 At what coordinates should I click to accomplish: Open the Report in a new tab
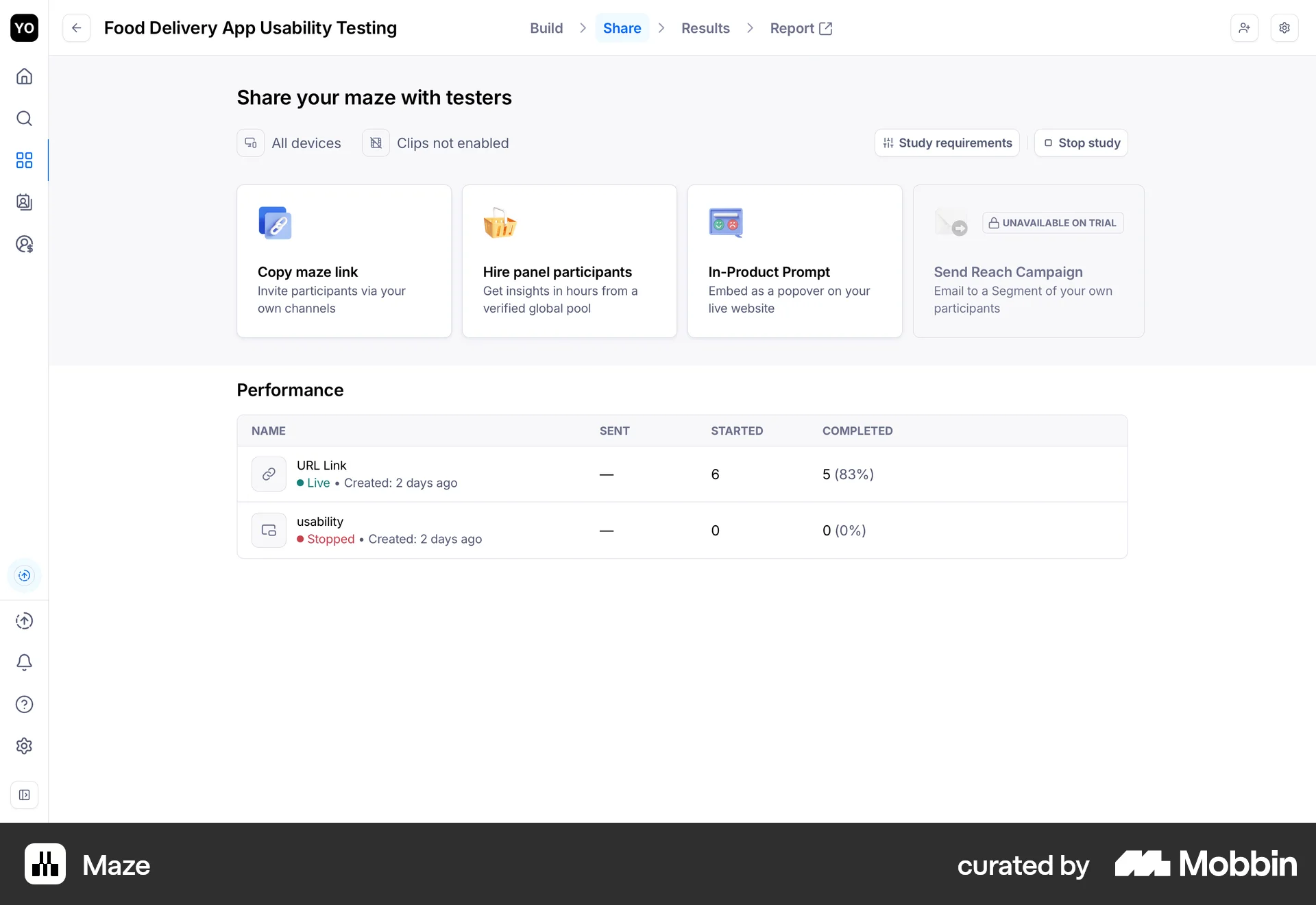[801, 28]
